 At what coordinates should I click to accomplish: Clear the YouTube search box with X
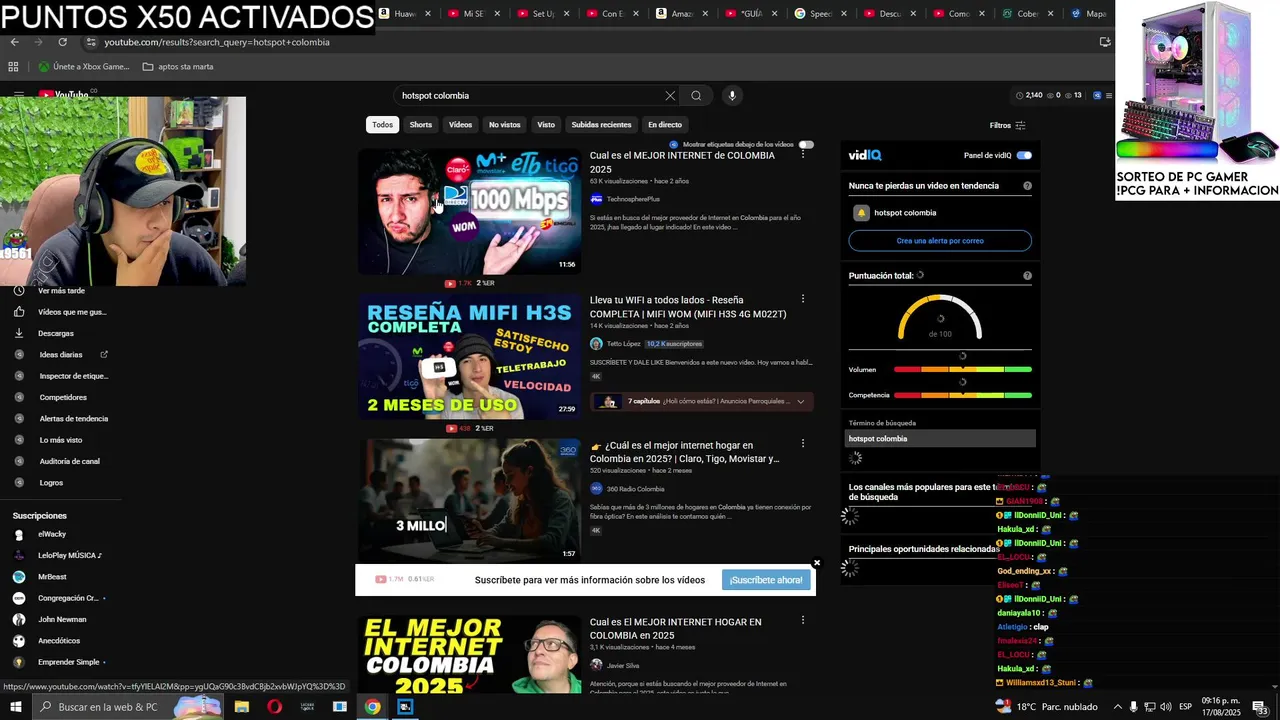(x=670, y=96)
